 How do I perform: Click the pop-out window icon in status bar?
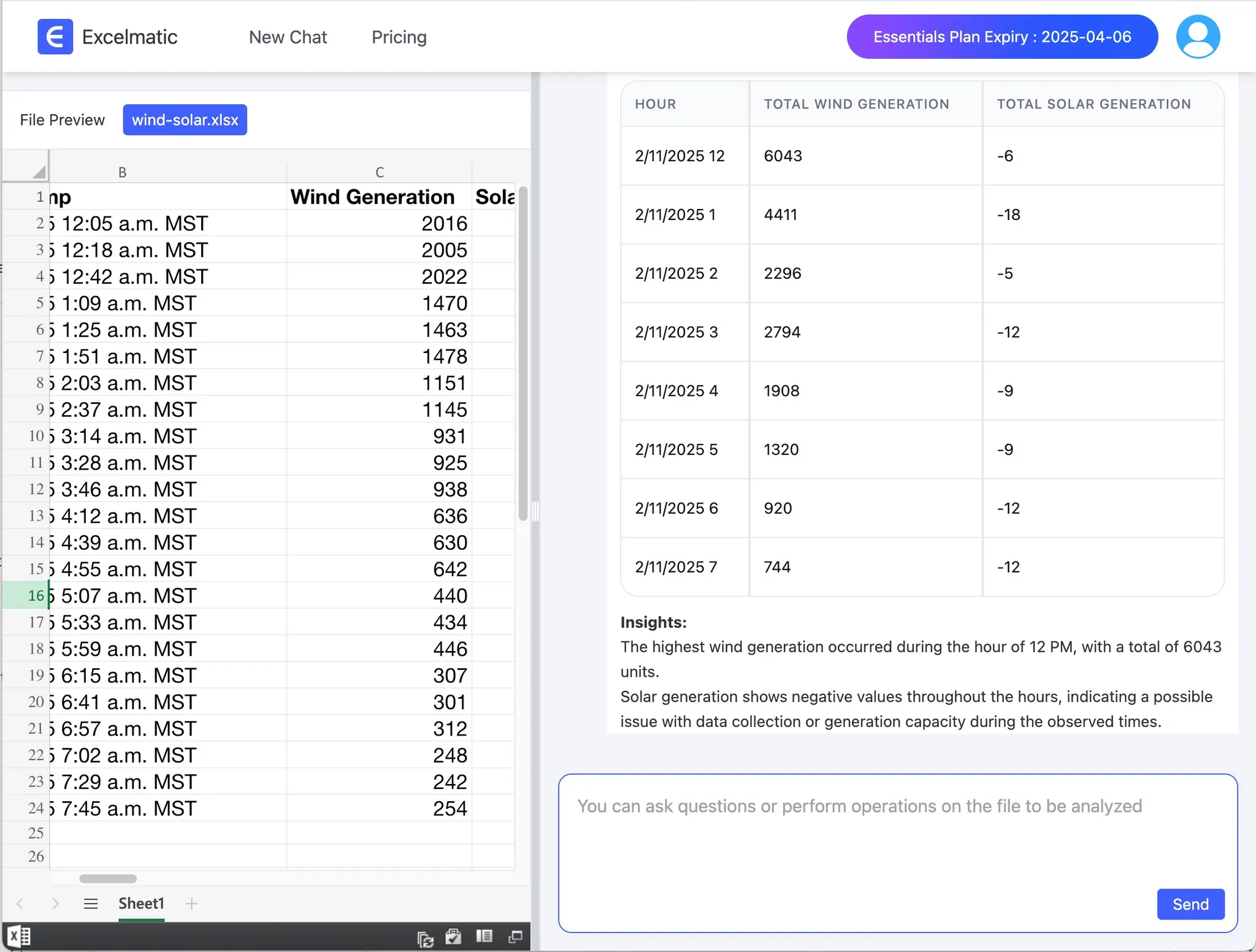click(515, 937)
